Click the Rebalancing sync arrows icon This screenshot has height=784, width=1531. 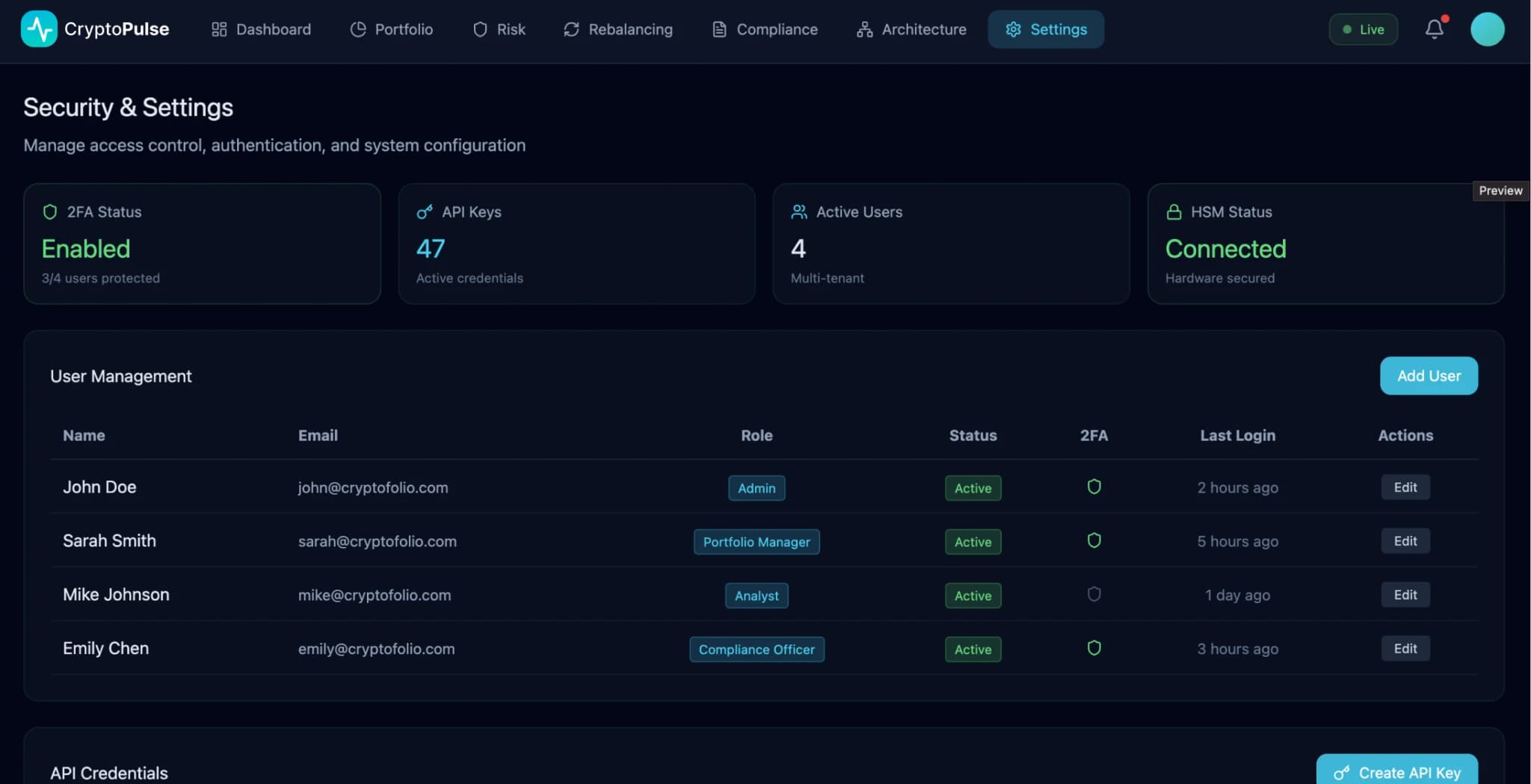(x=570, y=29)
